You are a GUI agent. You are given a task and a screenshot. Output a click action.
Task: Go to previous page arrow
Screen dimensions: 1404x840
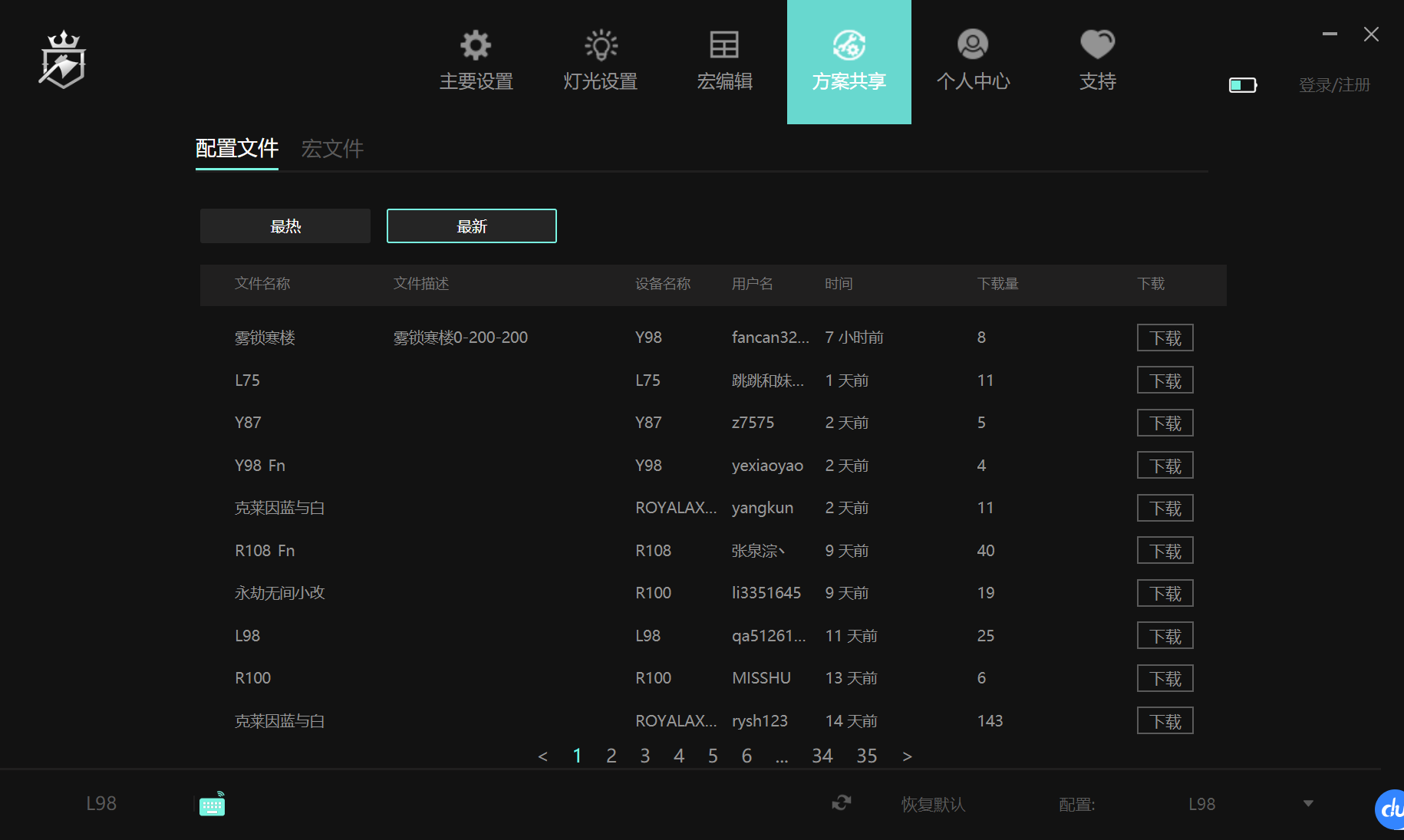coord(543,756)
